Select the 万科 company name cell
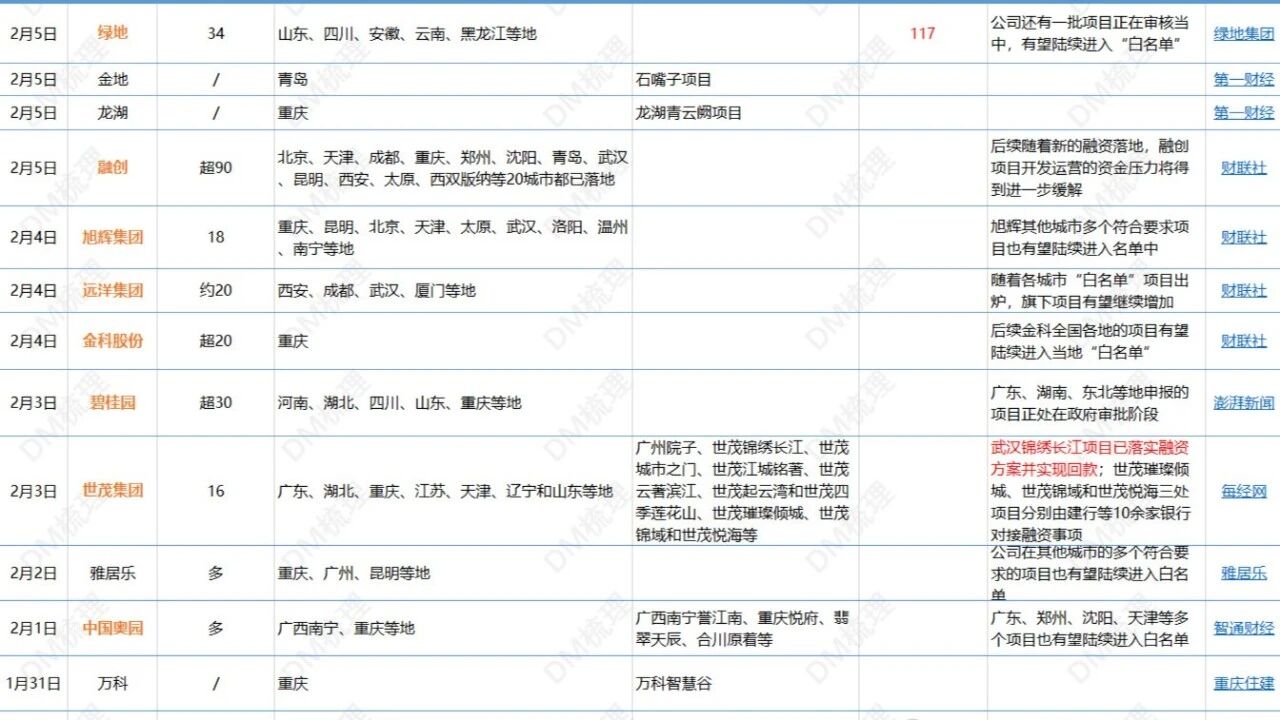This screenshot has height=720, width=1280. [113, 684]
